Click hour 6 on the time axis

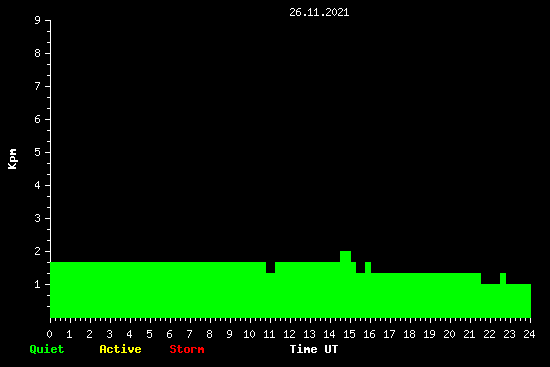point(169,334)
